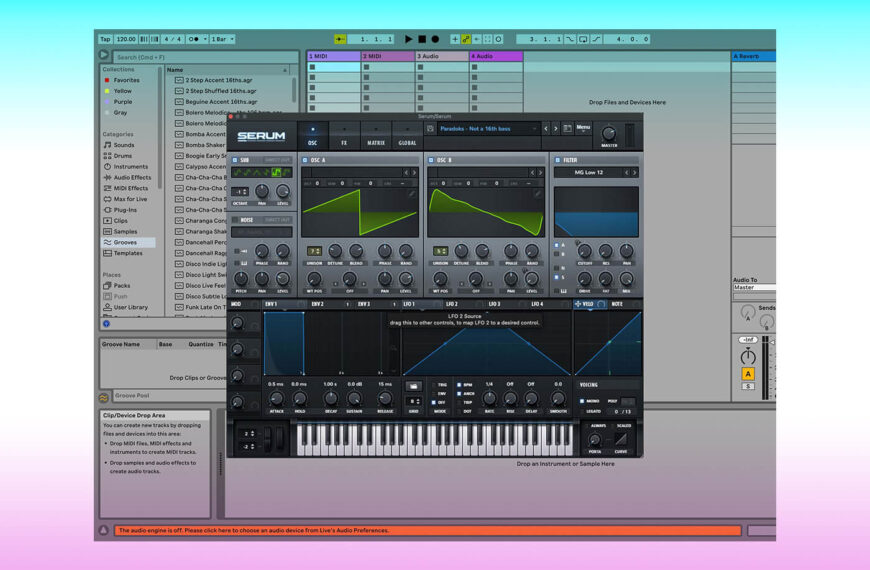Click the browser search field
This screenshot has width=870, height=570.
click(x=205, y=57)
